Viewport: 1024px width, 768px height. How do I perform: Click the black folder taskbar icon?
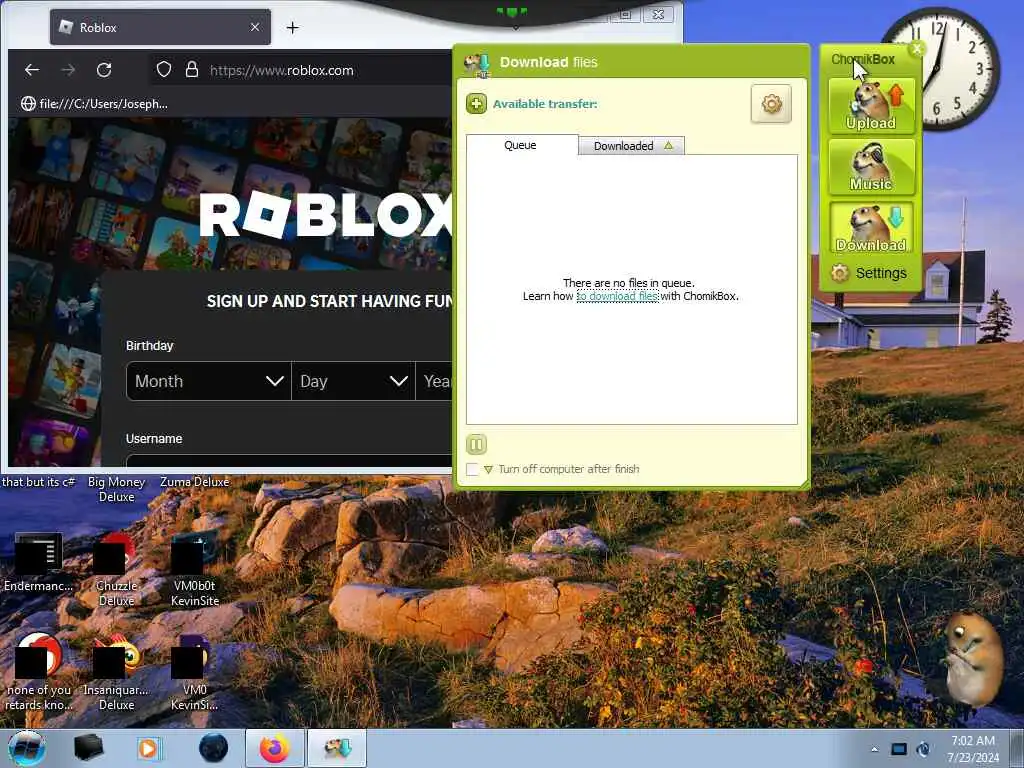88,748
